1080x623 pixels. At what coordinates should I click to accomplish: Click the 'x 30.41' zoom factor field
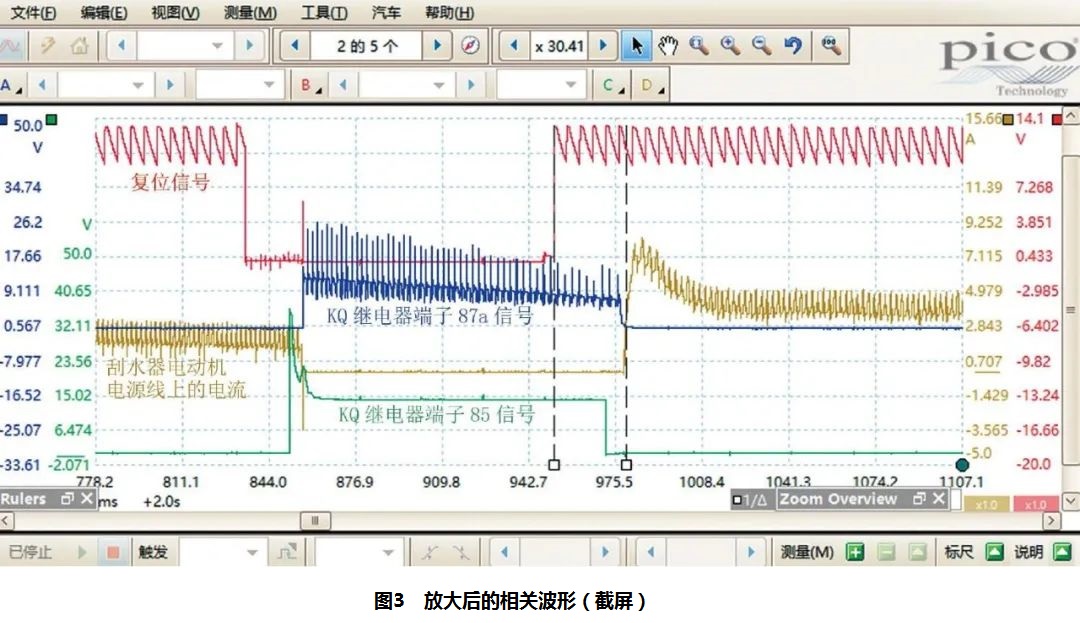pyautogui.click(x=559, y=46)
